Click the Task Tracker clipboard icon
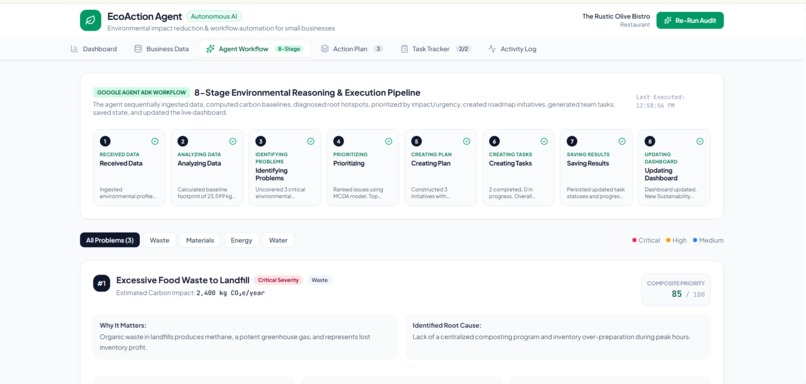 click(404, 49)
